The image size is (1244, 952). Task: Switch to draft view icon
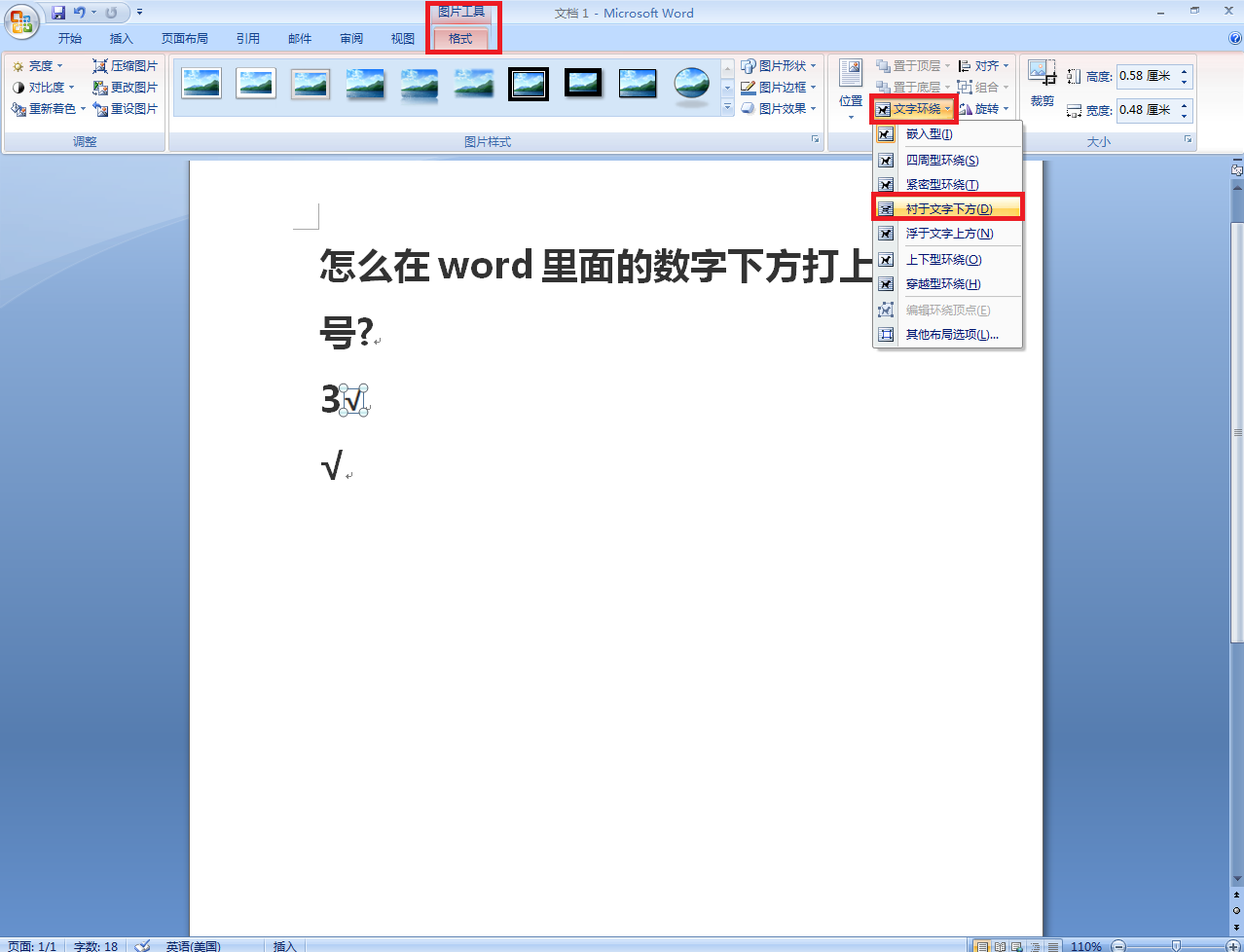1052,946
